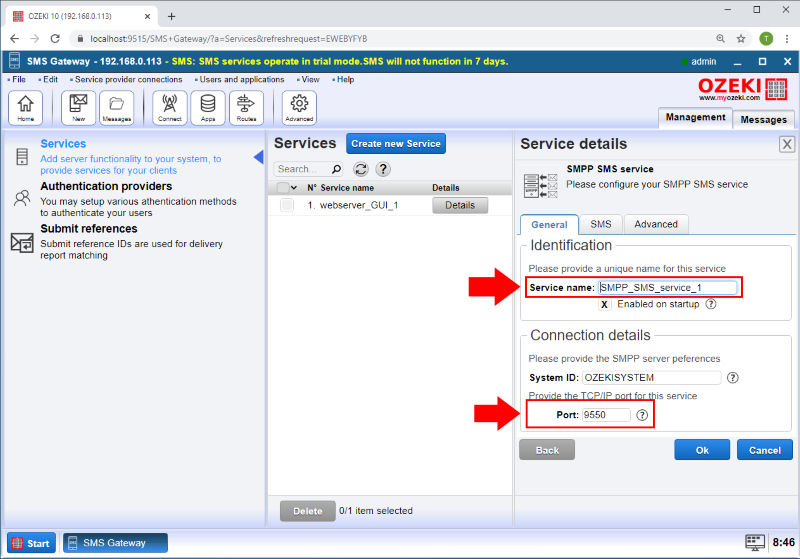Click the Start button on taskbar

point(31,543)
